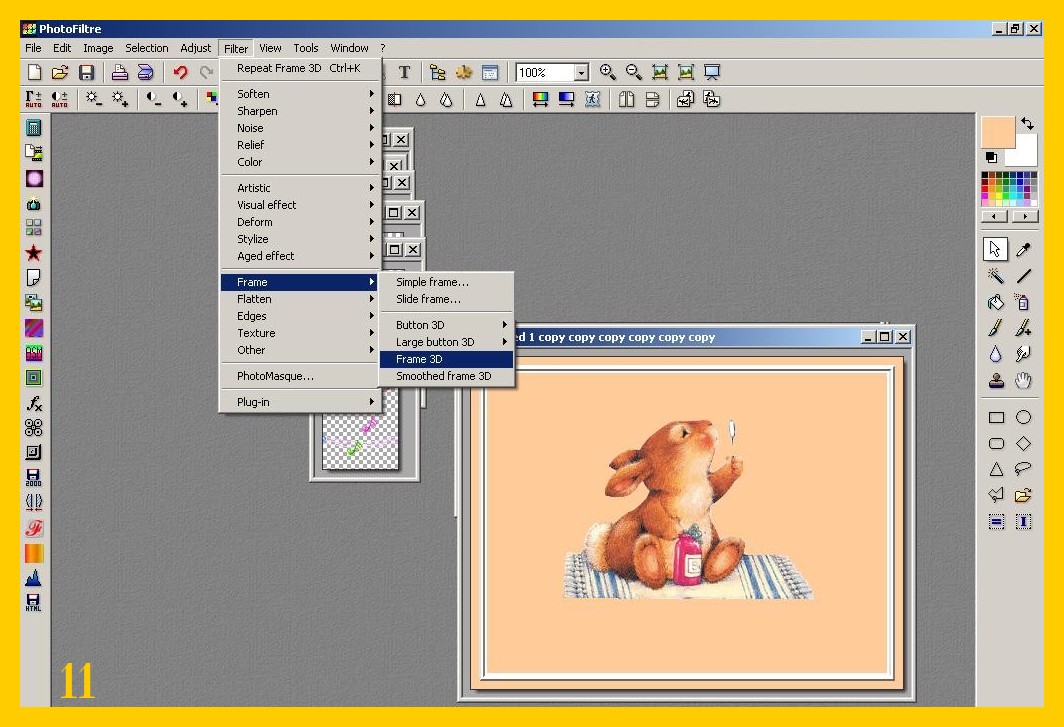Pick the Eyedropper tool
This screenshot has width=1064, height=727.
[x=1023, y=249]
